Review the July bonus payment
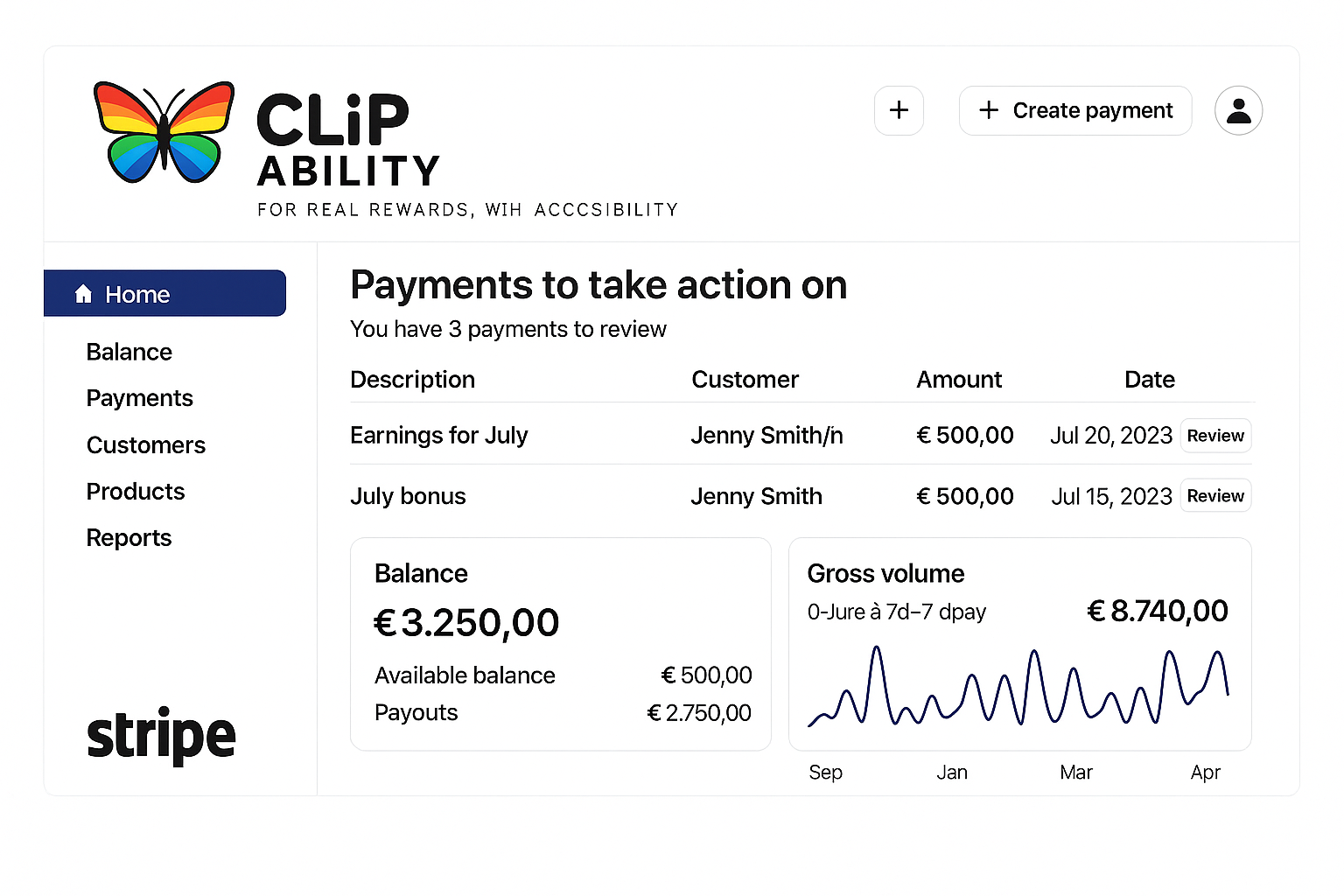The height and width of the screenshot is (896, 1344). coord(1215,496)
